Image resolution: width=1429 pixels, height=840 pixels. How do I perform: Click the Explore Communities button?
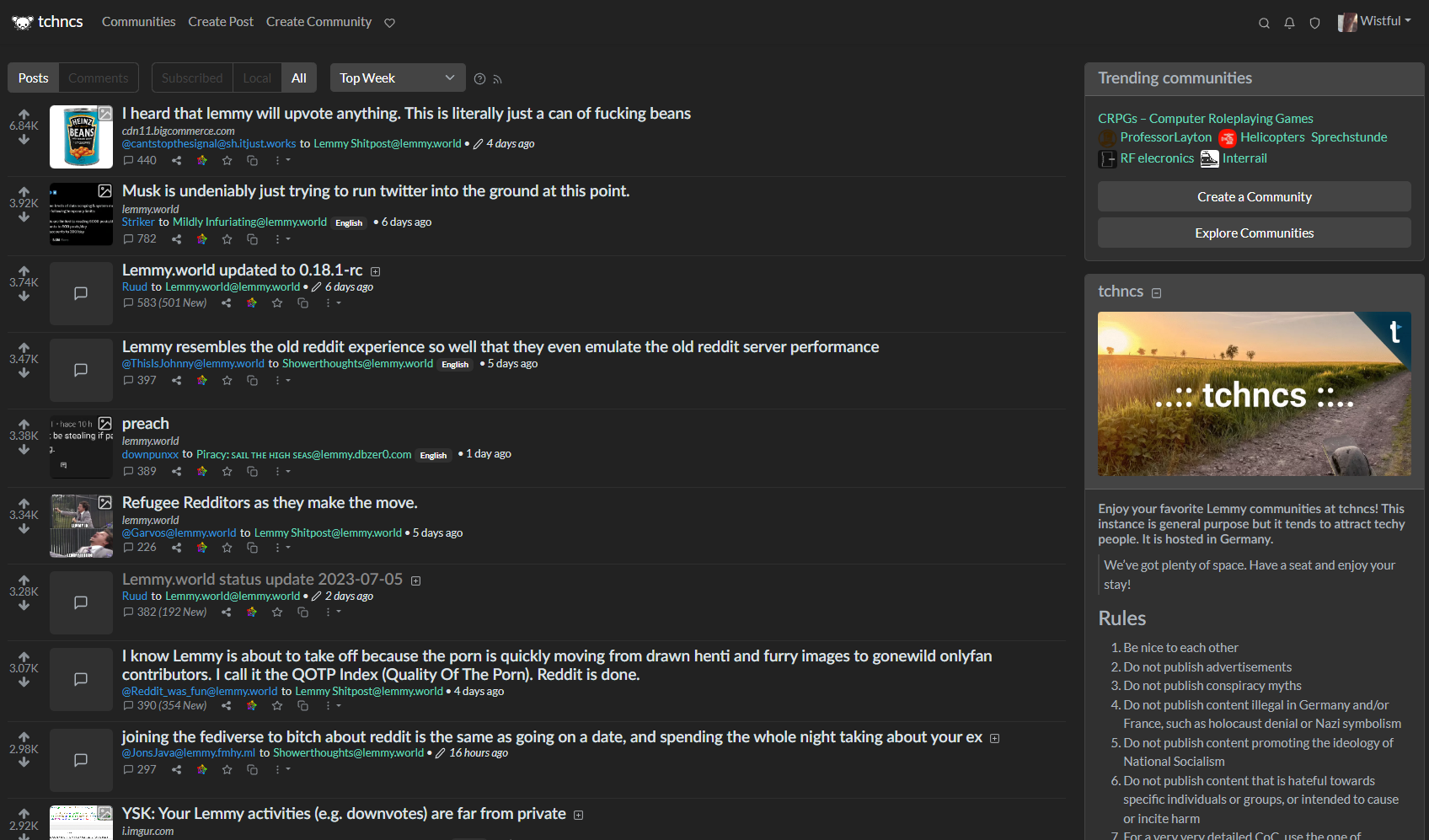[x=1254, y=233]
